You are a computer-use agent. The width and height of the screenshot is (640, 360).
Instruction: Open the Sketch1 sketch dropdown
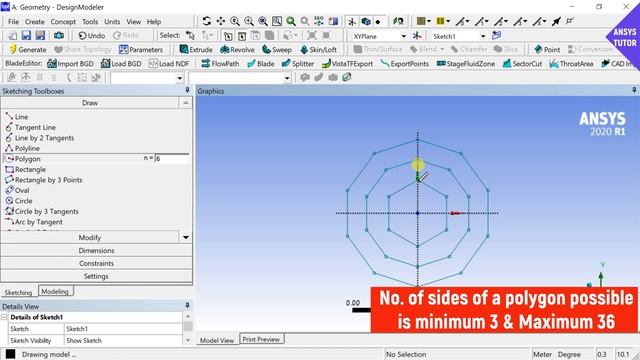tap(483, 36)
